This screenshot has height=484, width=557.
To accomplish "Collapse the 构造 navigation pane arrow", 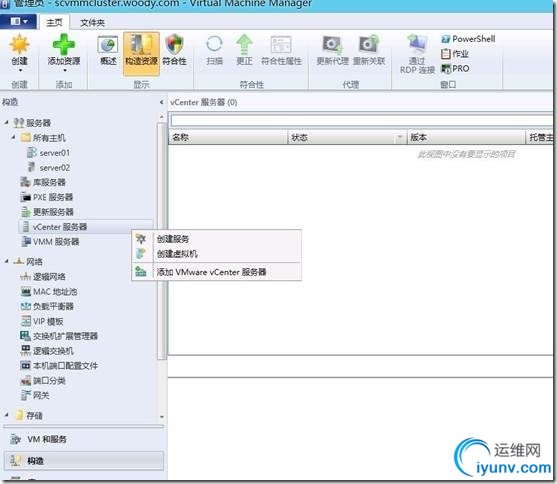I will 161,102.
